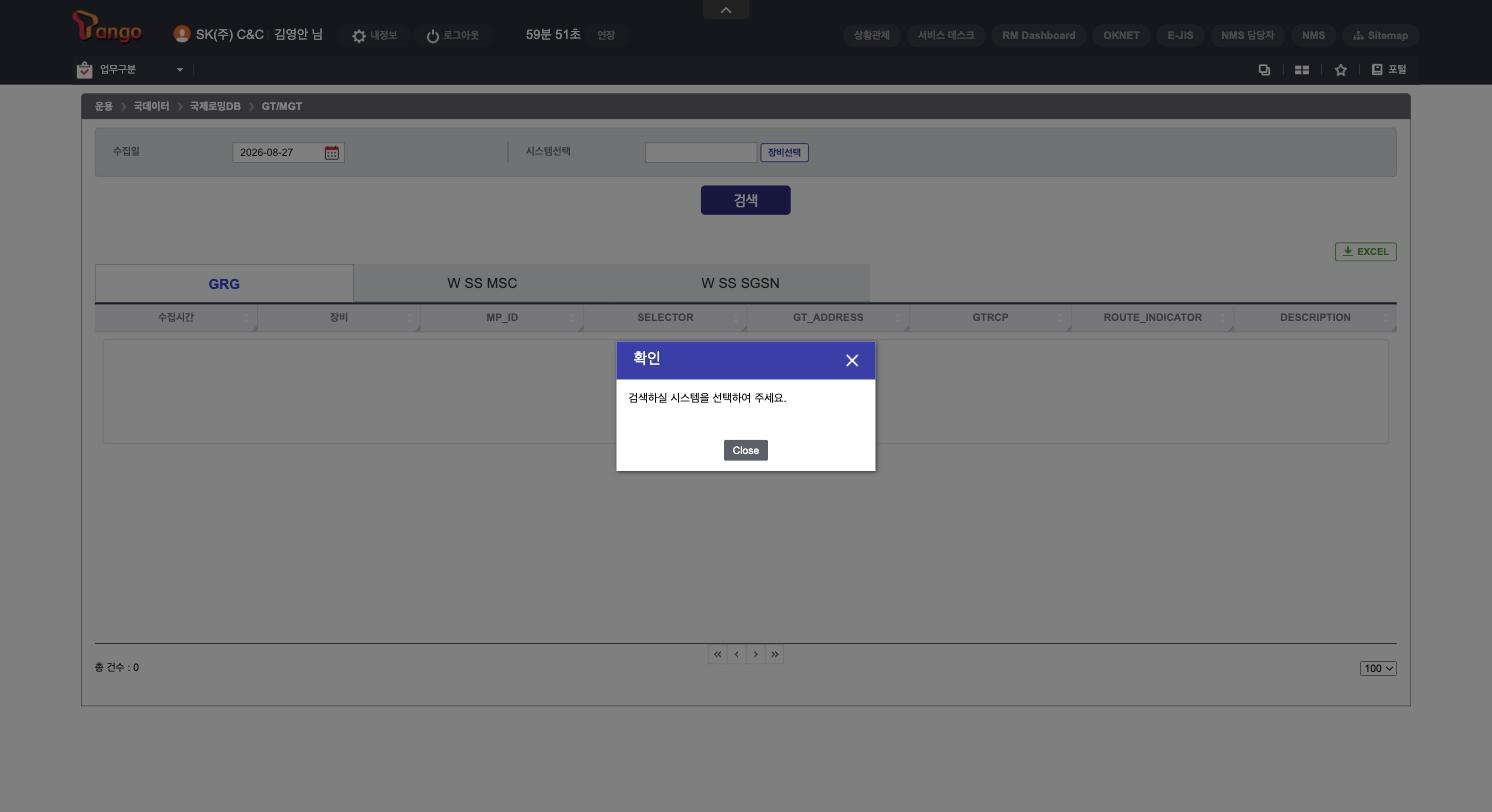The image size is (1492, 812).
Task: Switch to the grid layout view icon
Action: pos(1302,70)
